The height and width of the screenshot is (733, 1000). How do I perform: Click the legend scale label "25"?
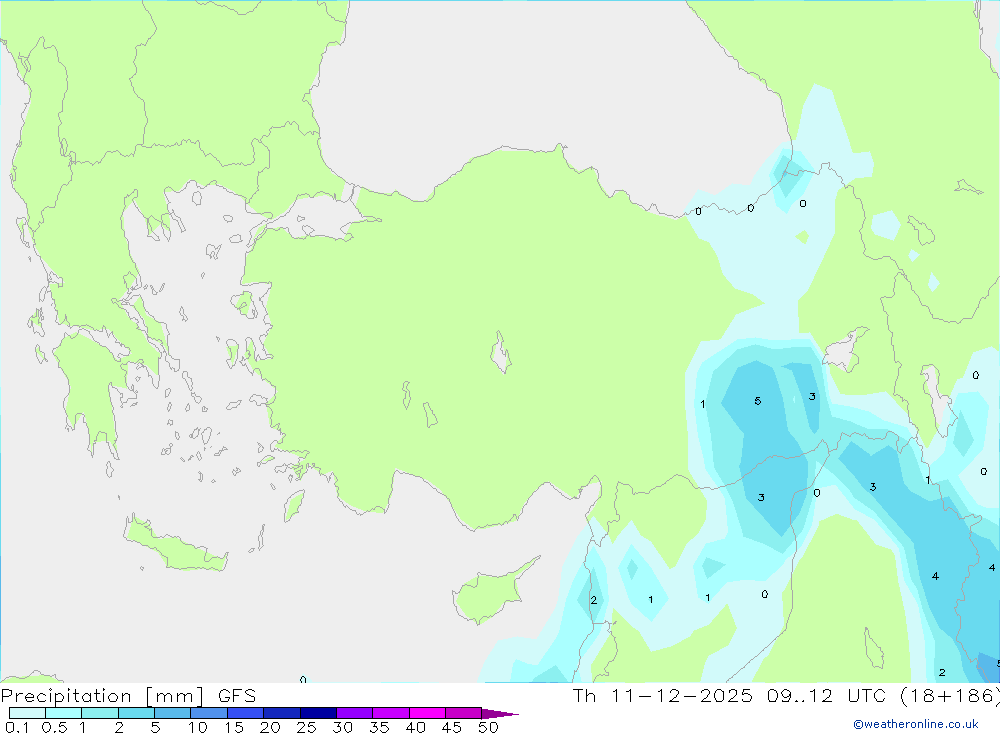point(306,727)
